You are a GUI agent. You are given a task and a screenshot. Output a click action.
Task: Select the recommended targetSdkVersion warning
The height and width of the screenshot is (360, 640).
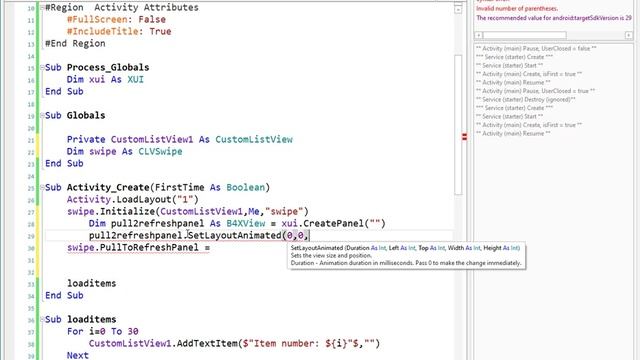pyautogui.click(x=554, y=18)
